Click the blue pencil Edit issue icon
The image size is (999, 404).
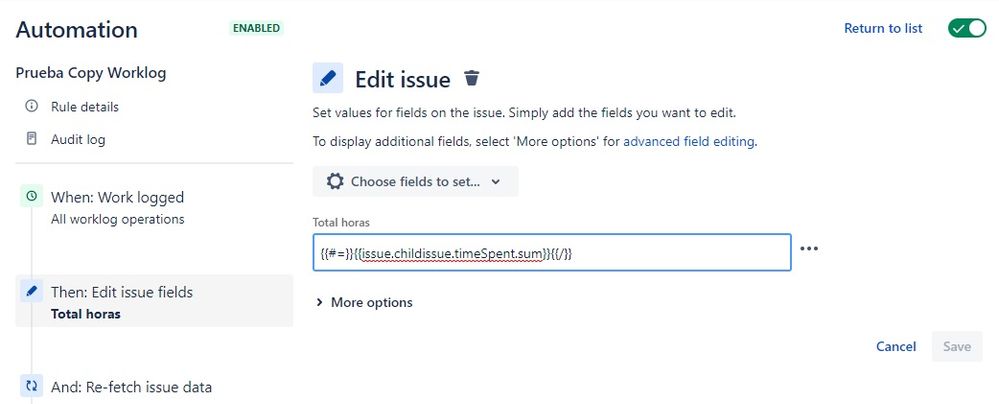point(327,78)
